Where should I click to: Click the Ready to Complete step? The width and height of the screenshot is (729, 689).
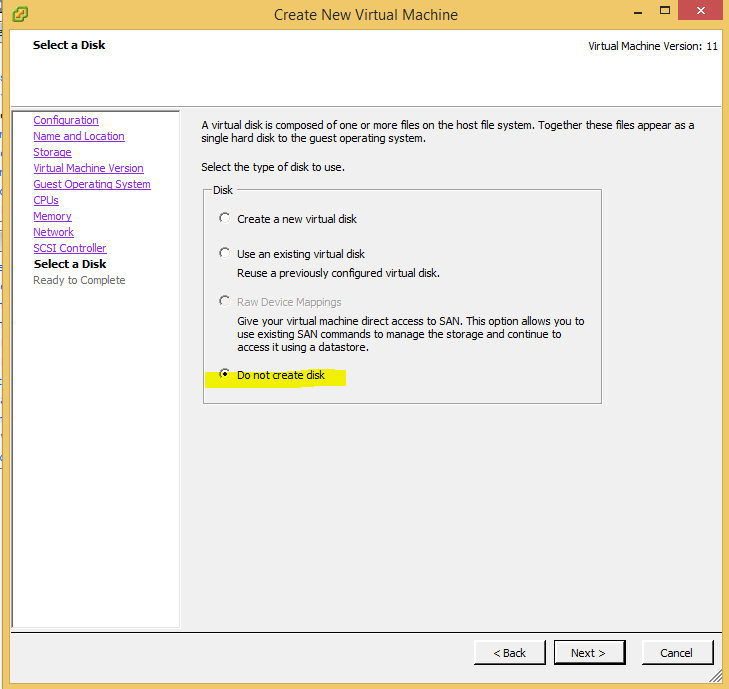pyautogui.click(x=79, y=280)
